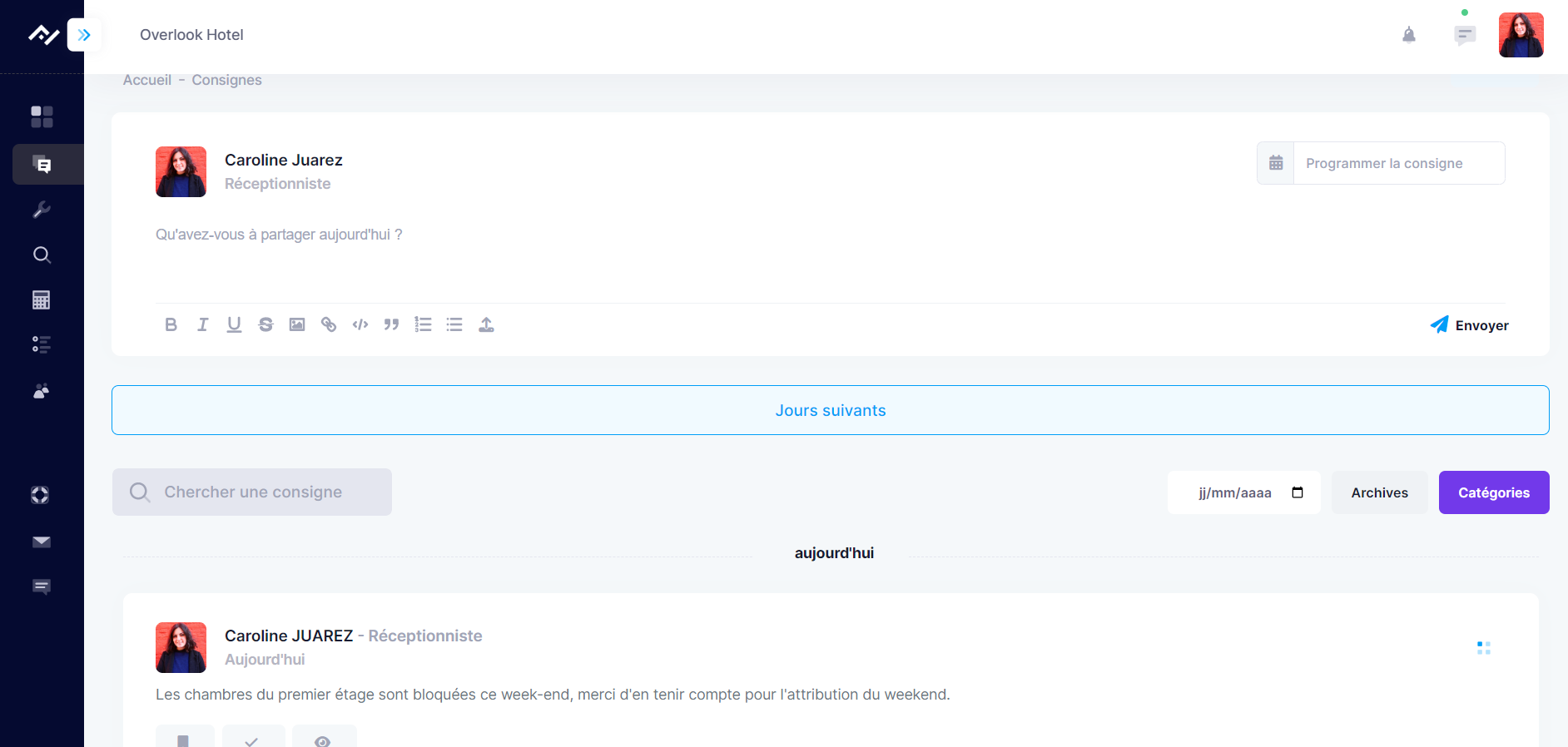Start a numbered list

(423, 324)
